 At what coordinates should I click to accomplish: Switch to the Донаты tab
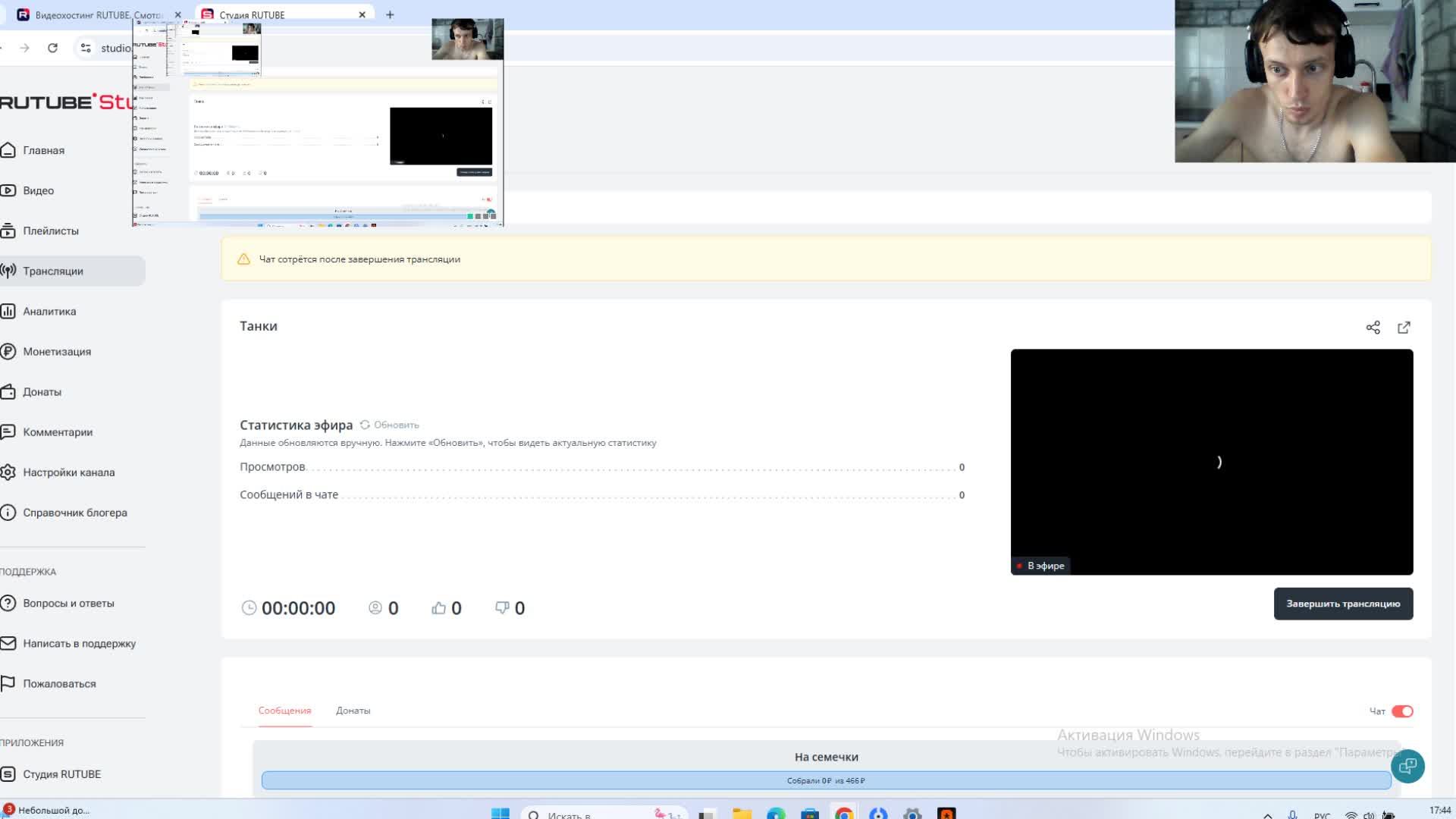tap(353, 711)
